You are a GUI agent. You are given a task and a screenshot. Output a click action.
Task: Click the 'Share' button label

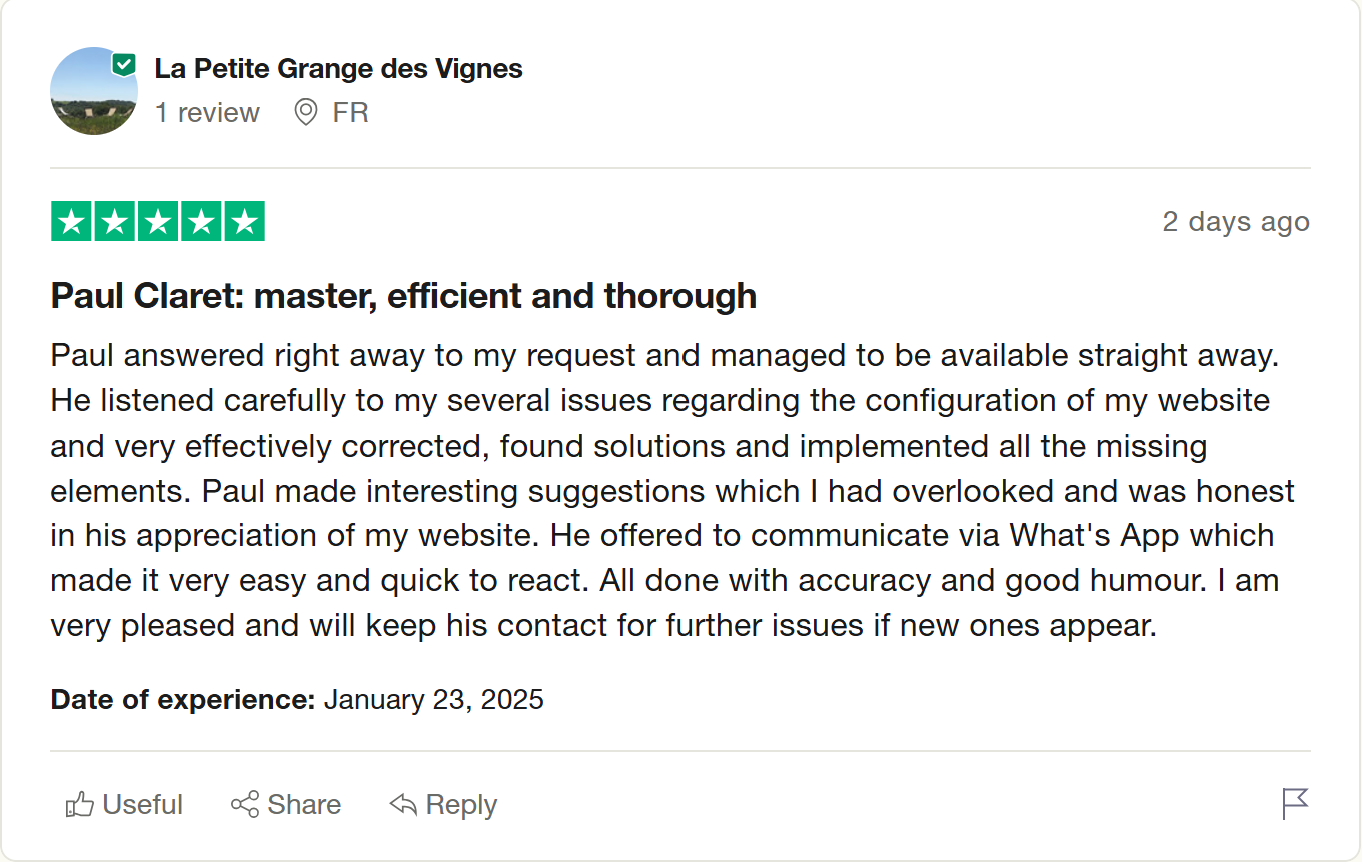click(303, 804)
